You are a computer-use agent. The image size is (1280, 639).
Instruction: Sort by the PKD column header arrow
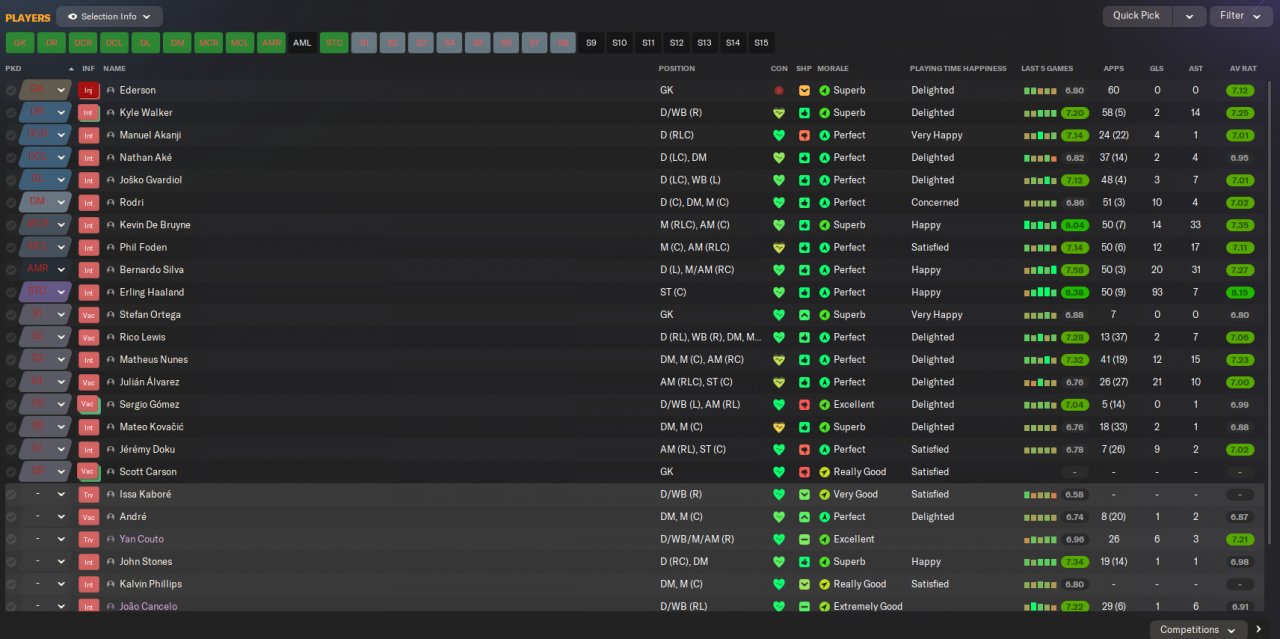point(72,69)
